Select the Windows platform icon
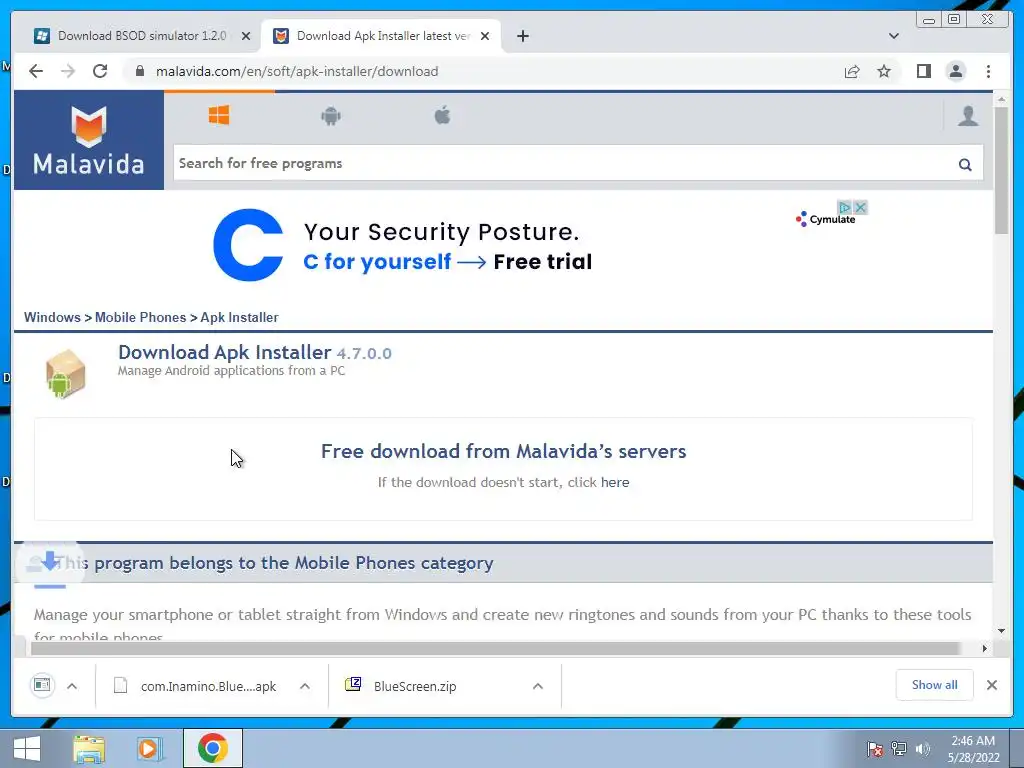Viewport: 1024px width, 768px height. (219, 116)
